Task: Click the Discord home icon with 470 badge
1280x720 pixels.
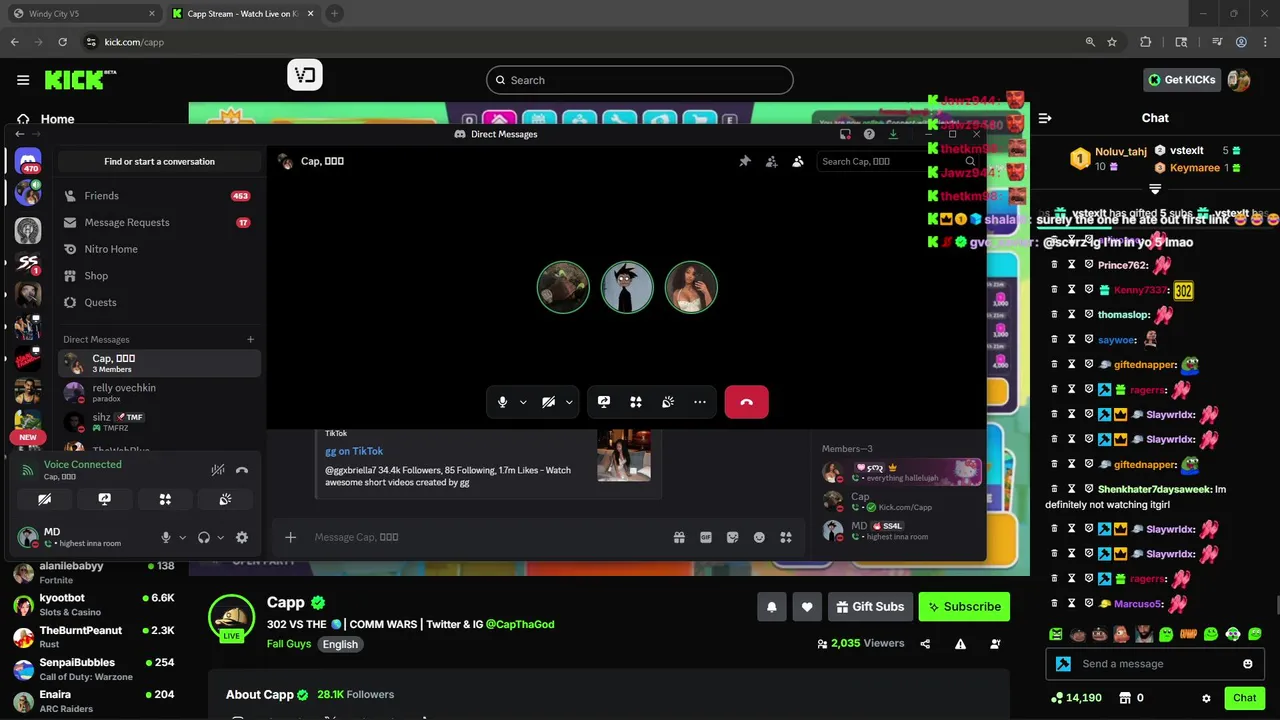Action: (x=28, y=162)
